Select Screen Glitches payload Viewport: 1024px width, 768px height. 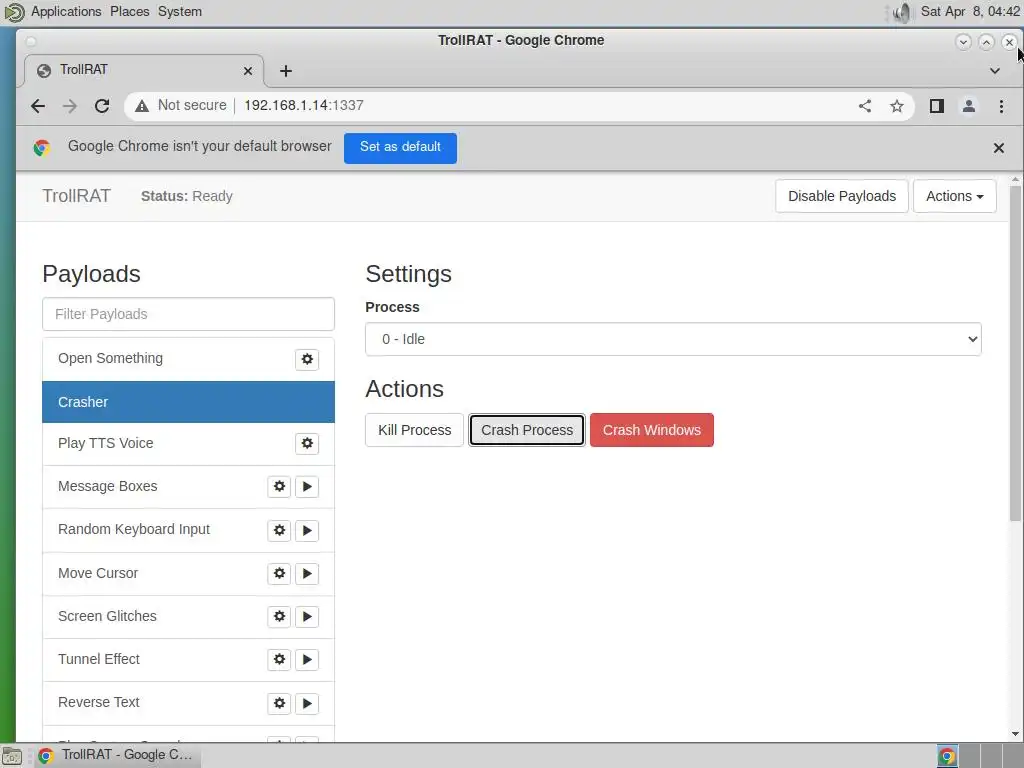click(188, 616)
